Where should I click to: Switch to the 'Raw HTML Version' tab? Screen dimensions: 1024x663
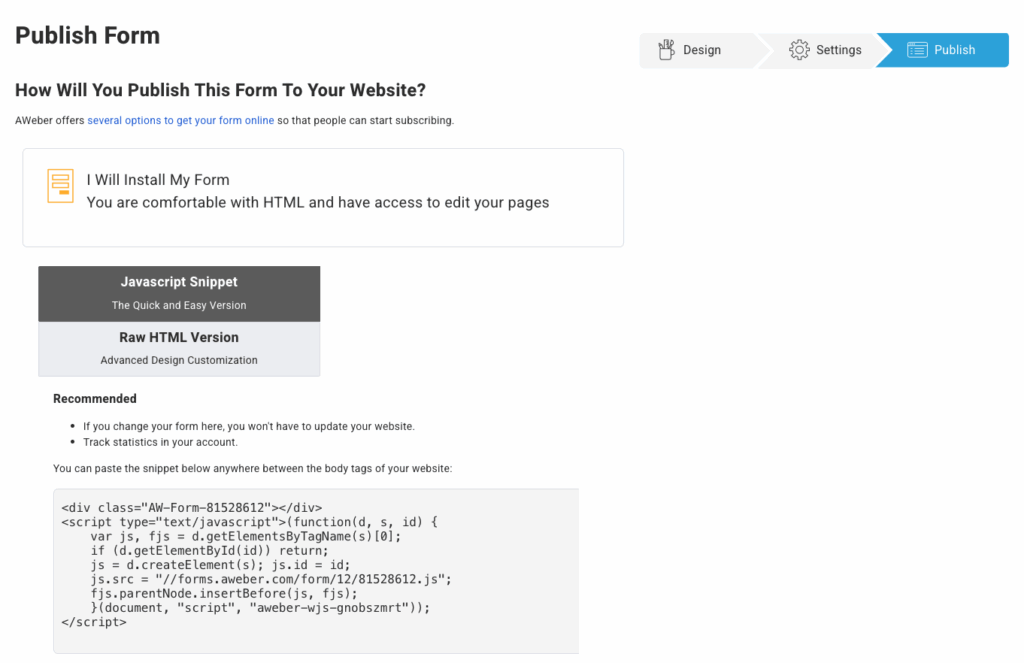point(179,337)
